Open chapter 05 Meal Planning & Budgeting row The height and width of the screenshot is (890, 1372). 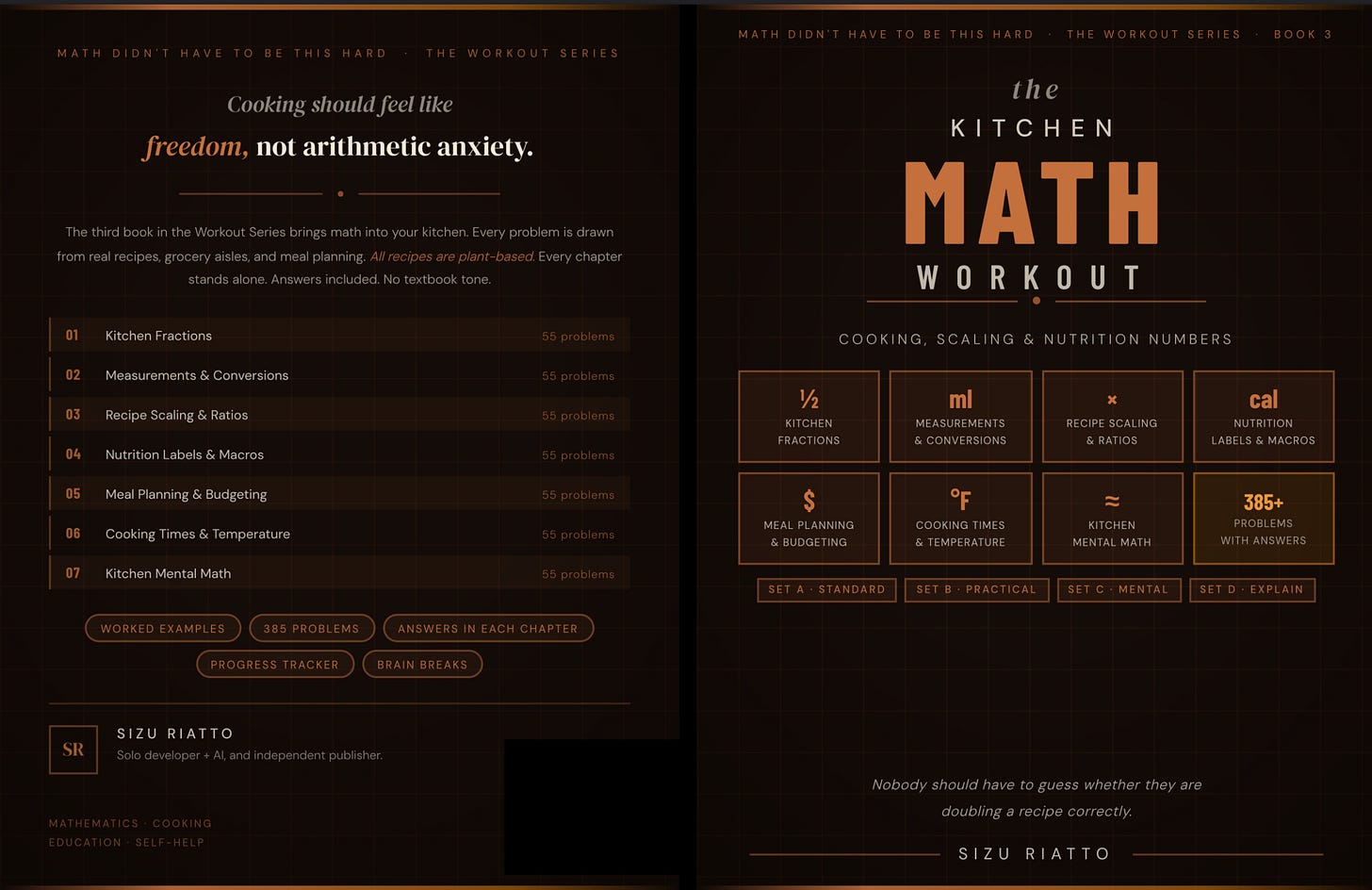pyautogui.click(x=339, y=494)
